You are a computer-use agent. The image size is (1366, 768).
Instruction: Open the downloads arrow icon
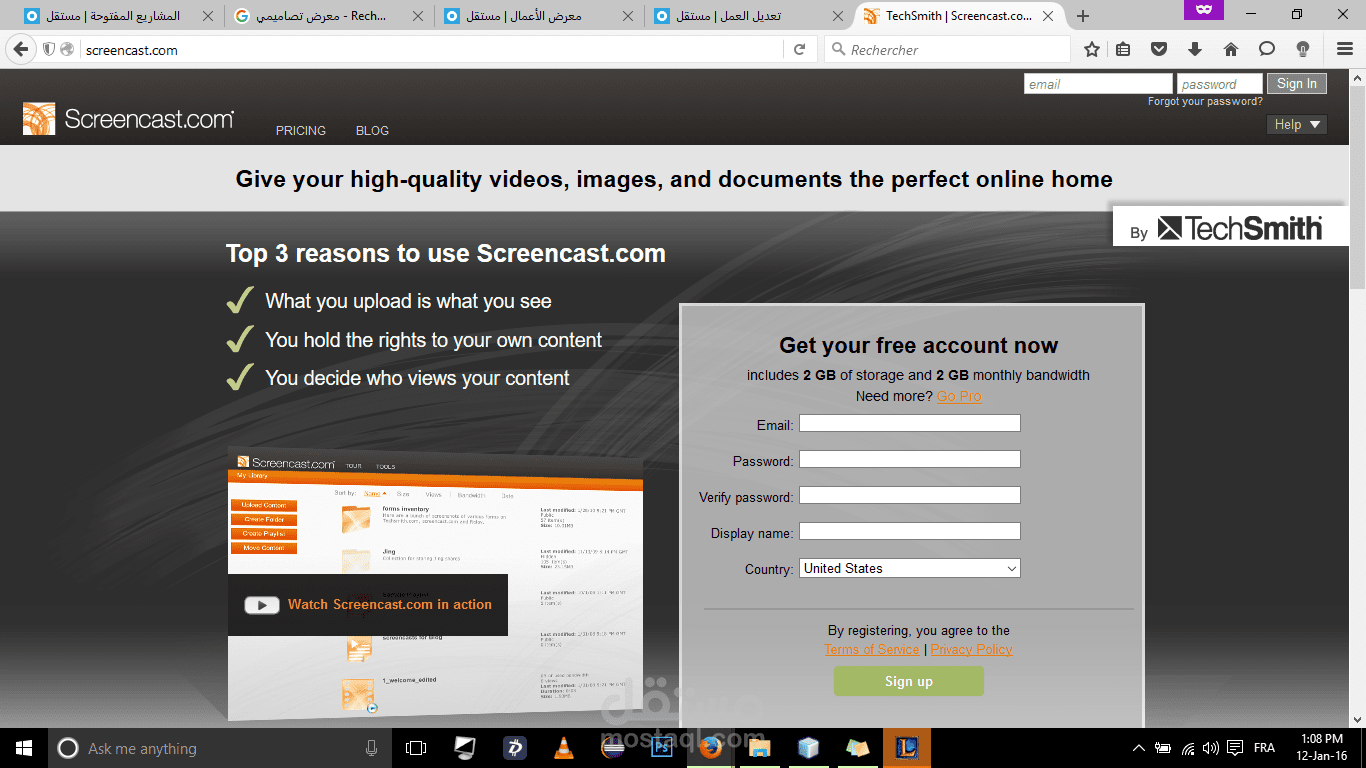1194,49
